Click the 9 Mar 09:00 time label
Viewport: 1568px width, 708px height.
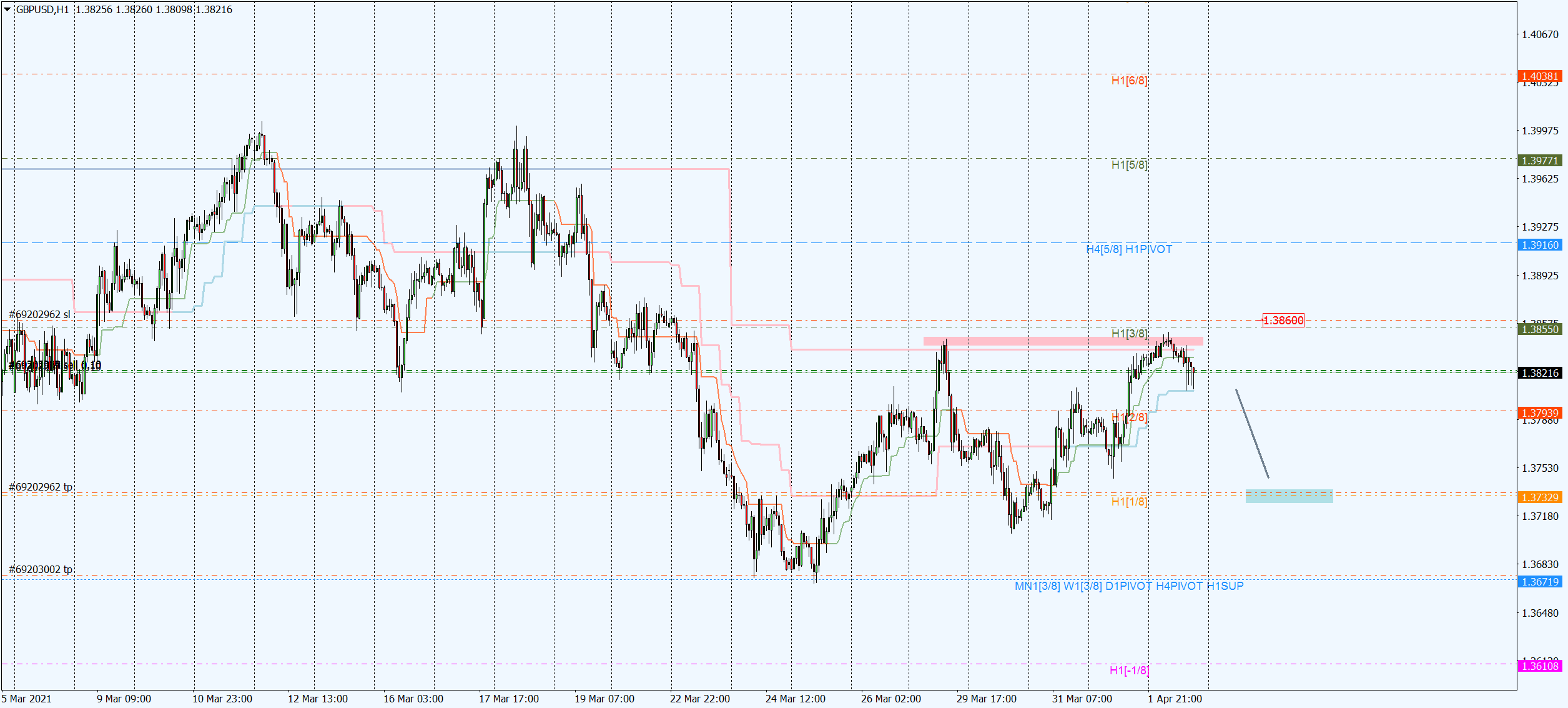pyautogui.click(x=124, y=699)
